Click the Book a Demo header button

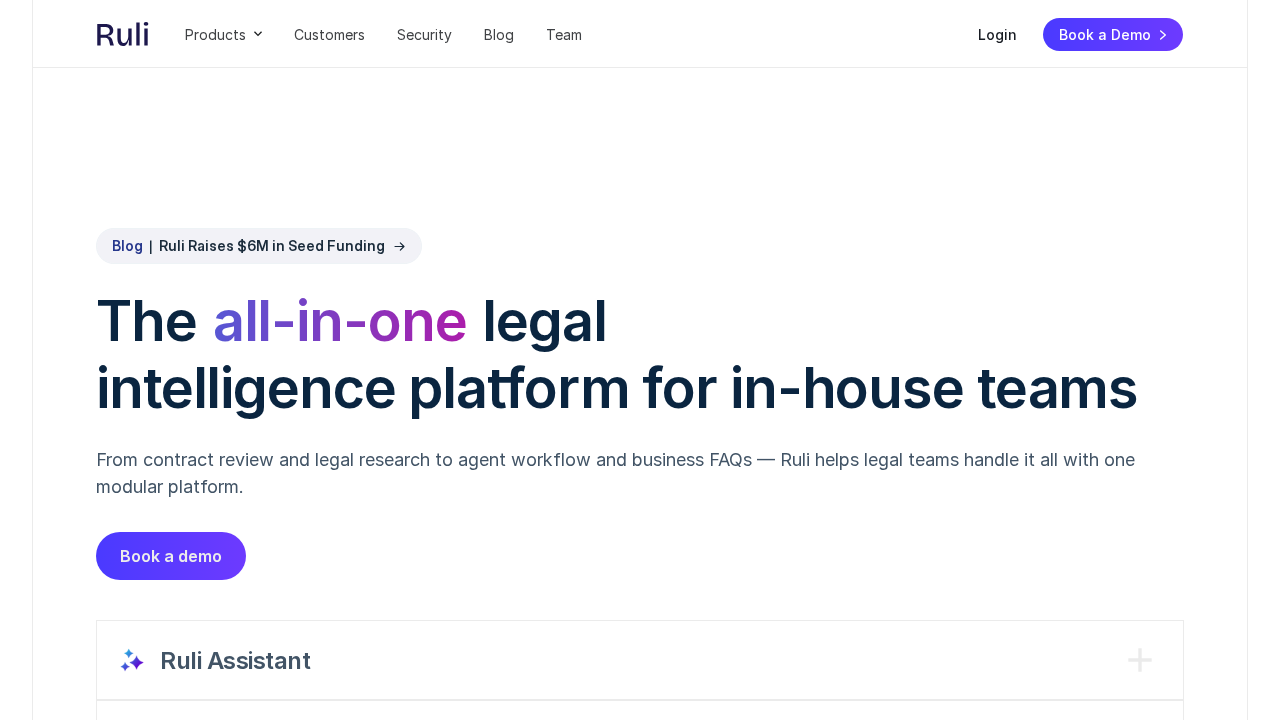click(x=1112, y=34)
